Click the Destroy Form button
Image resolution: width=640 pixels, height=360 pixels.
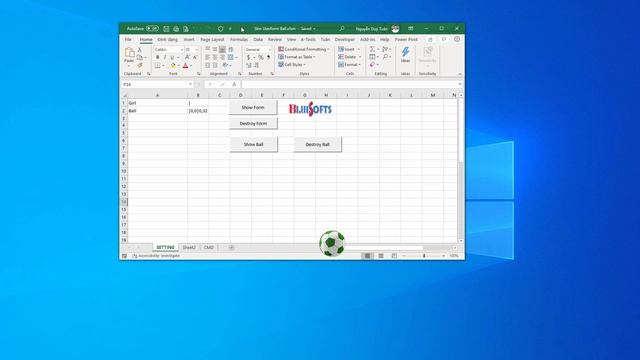[253, 123]
